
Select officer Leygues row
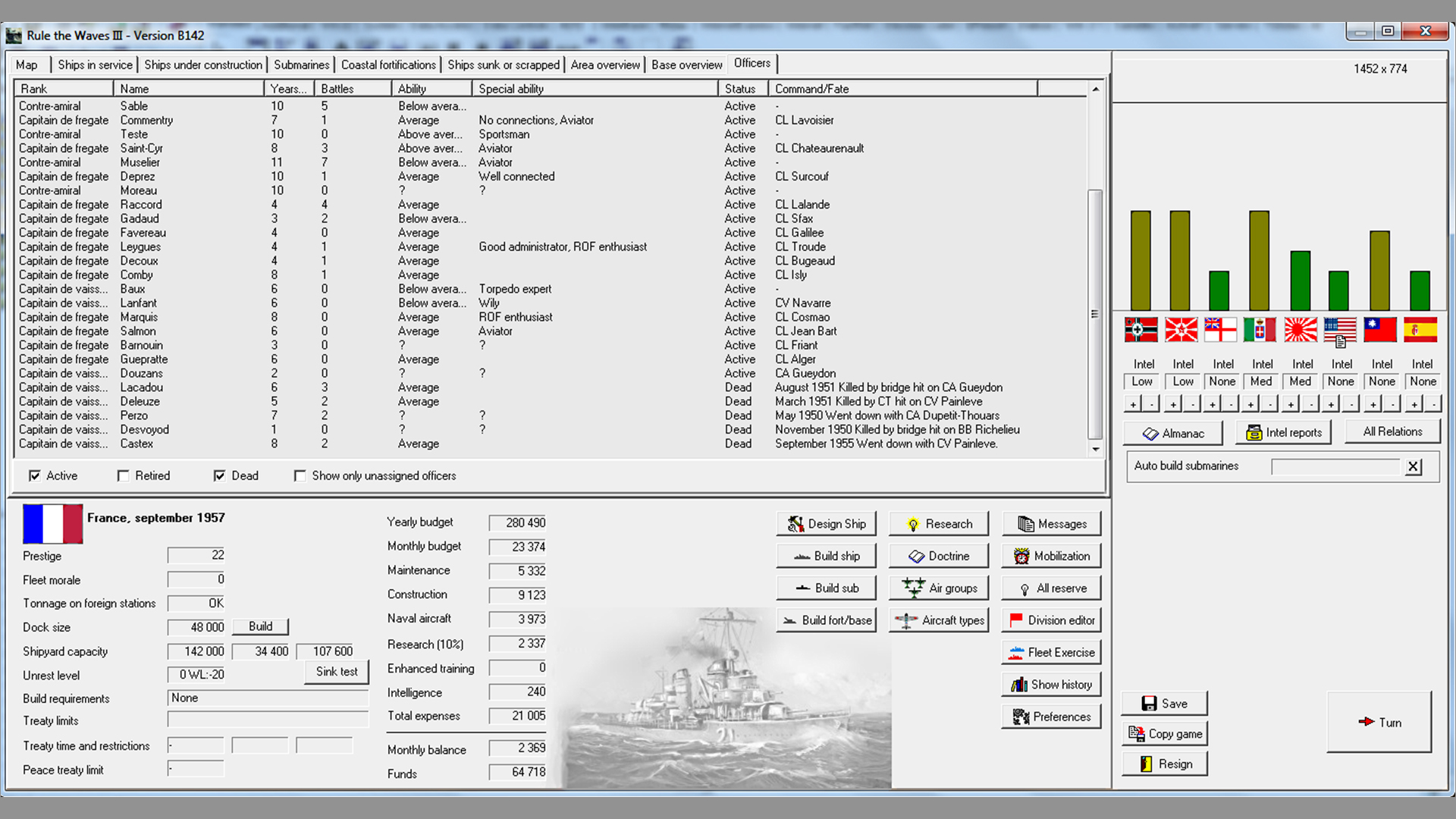[551, 246]
